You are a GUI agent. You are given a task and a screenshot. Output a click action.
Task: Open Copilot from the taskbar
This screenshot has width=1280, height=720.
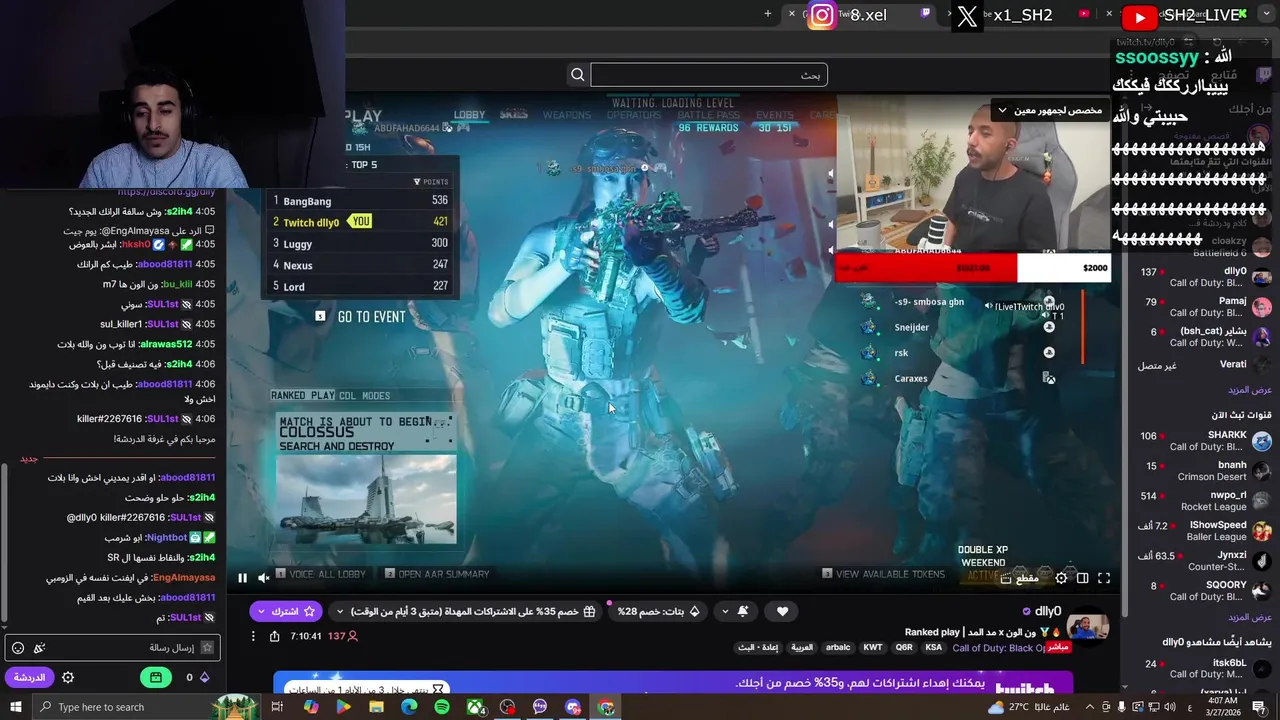click(310, 707)
